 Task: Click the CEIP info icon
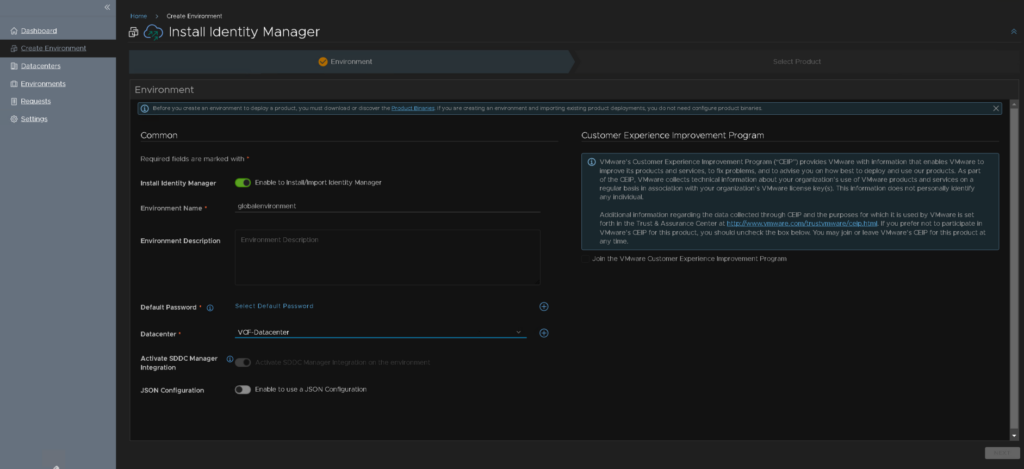tap(592, 162)
